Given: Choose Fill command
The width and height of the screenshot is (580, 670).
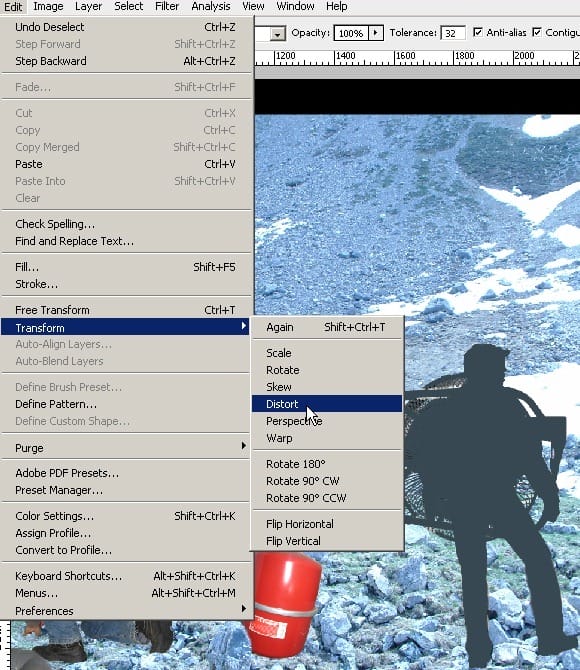Looking at the screenshot, I should [125, 267].
